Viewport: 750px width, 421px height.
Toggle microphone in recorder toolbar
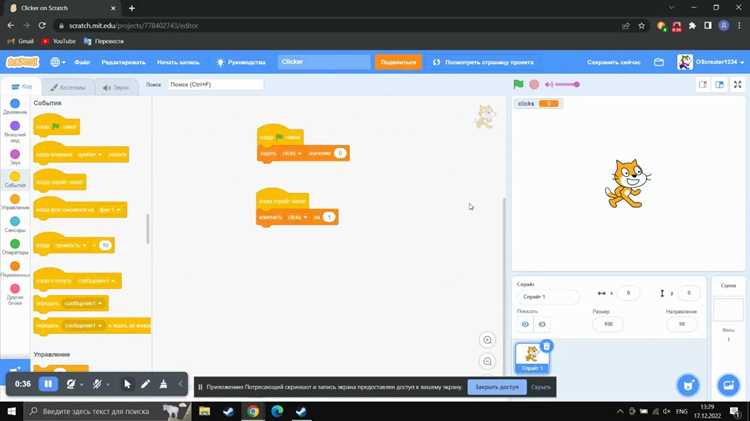(x=97, y=384)
